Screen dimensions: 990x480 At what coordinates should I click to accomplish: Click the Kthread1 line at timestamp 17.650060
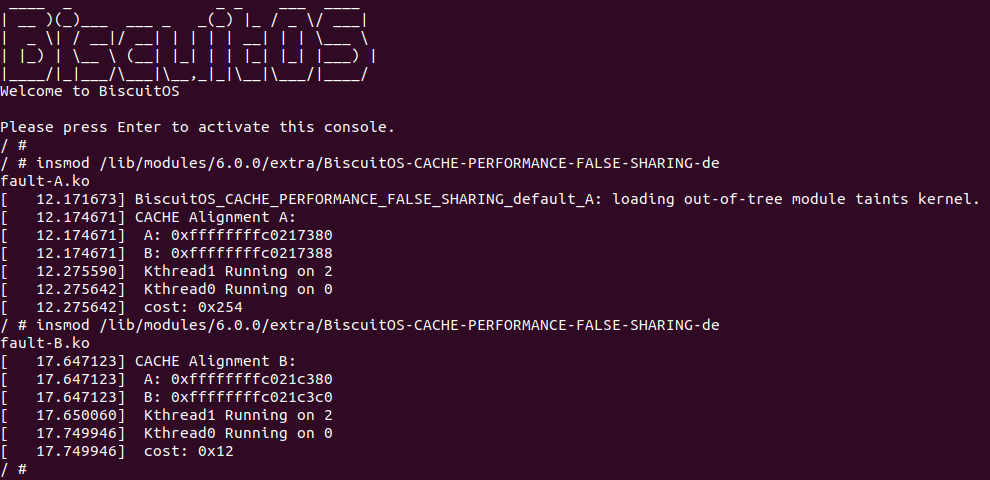(238, 415)
